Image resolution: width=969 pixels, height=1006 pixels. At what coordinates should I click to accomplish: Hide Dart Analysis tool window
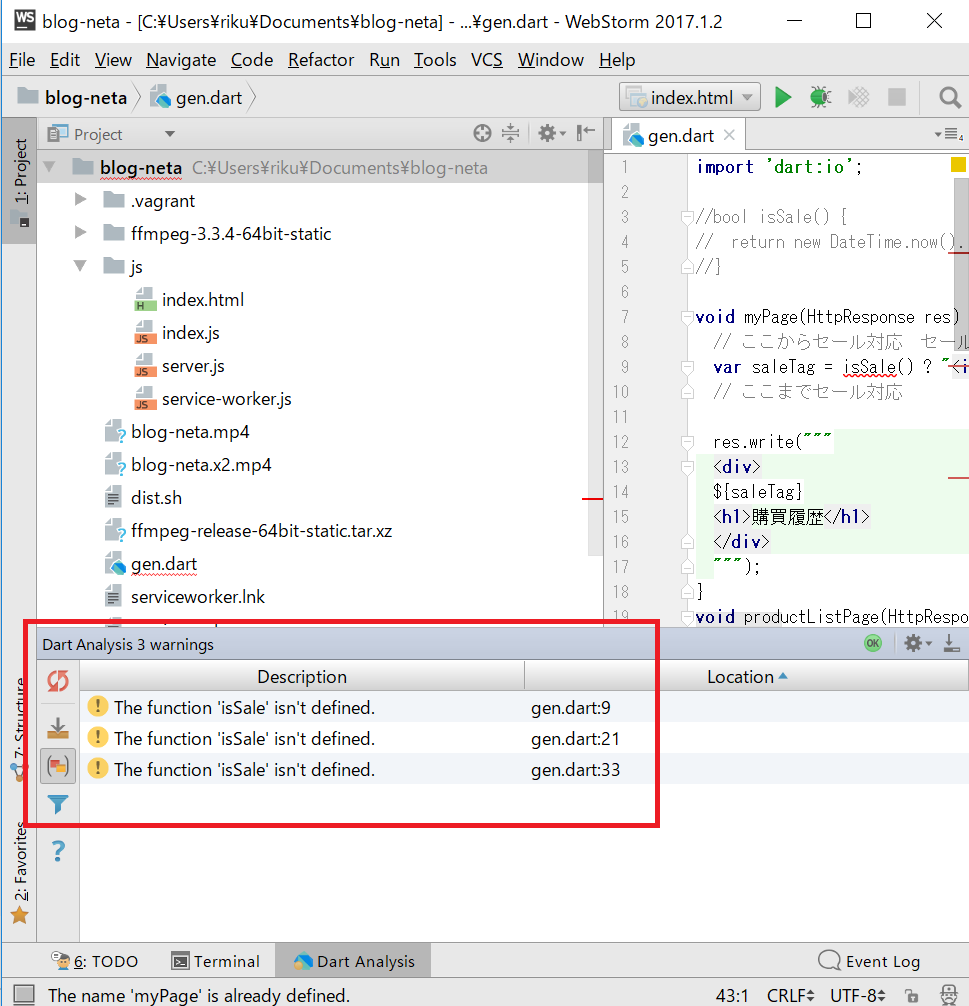tap(951, 643)
